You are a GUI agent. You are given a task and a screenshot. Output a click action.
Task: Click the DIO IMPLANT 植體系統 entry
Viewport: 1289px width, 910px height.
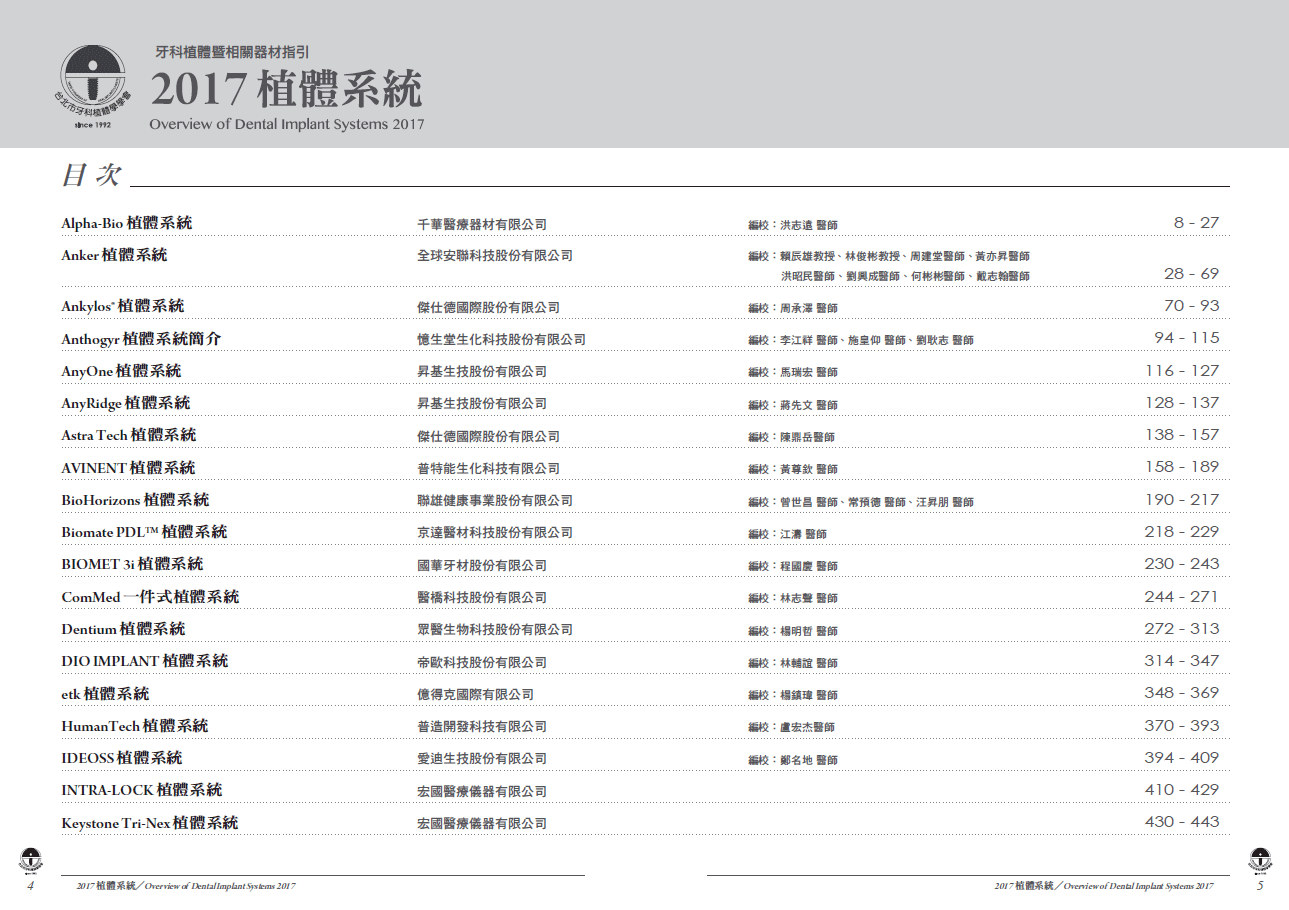pos(144,661)
